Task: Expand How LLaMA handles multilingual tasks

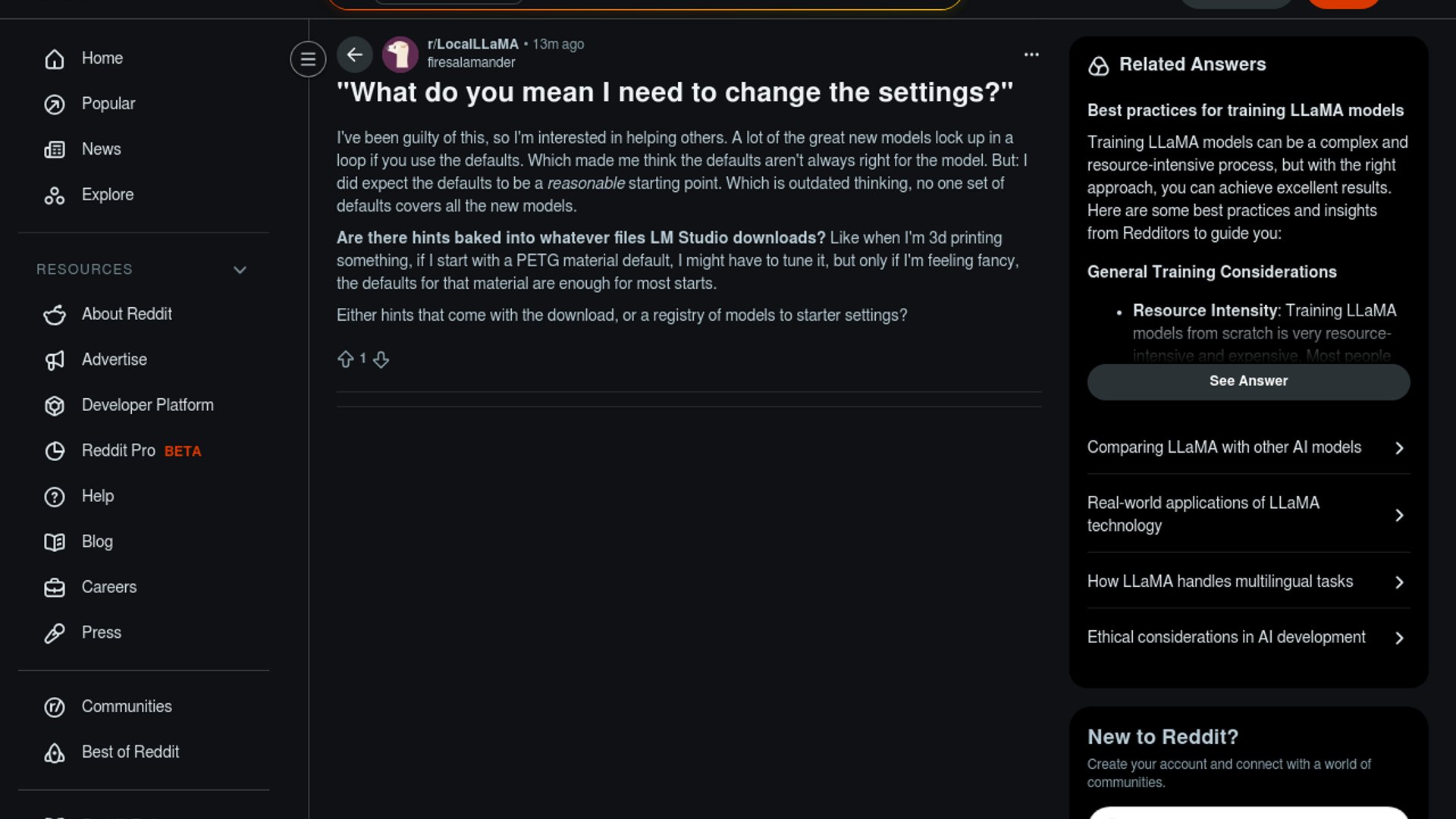Action: (x=1248, y=582)
